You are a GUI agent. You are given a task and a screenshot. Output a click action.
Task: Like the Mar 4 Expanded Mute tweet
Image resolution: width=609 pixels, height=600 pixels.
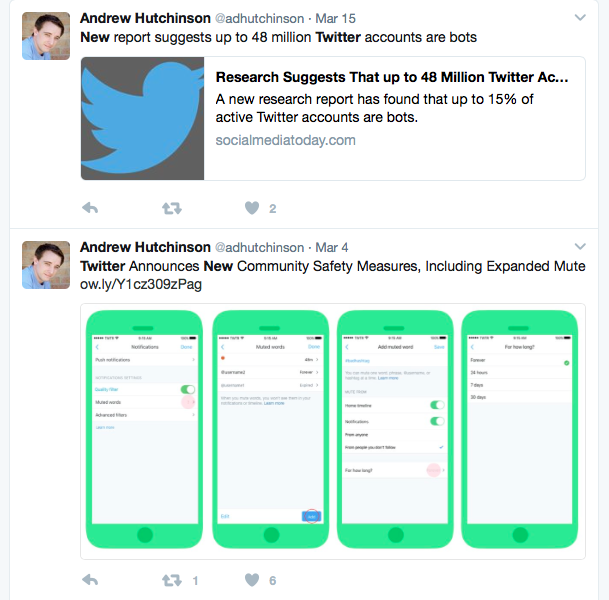tap(252, 580)
